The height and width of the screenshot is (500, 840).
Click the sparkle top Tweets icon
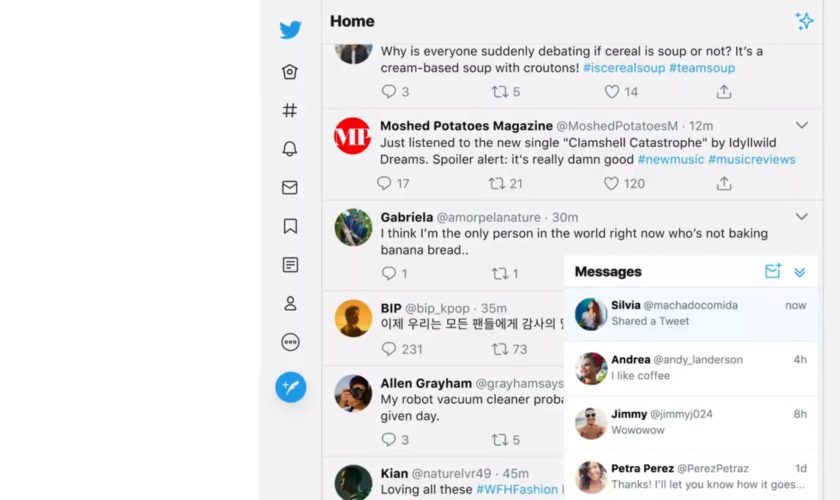pyautogui.click(x=804, y=21)
